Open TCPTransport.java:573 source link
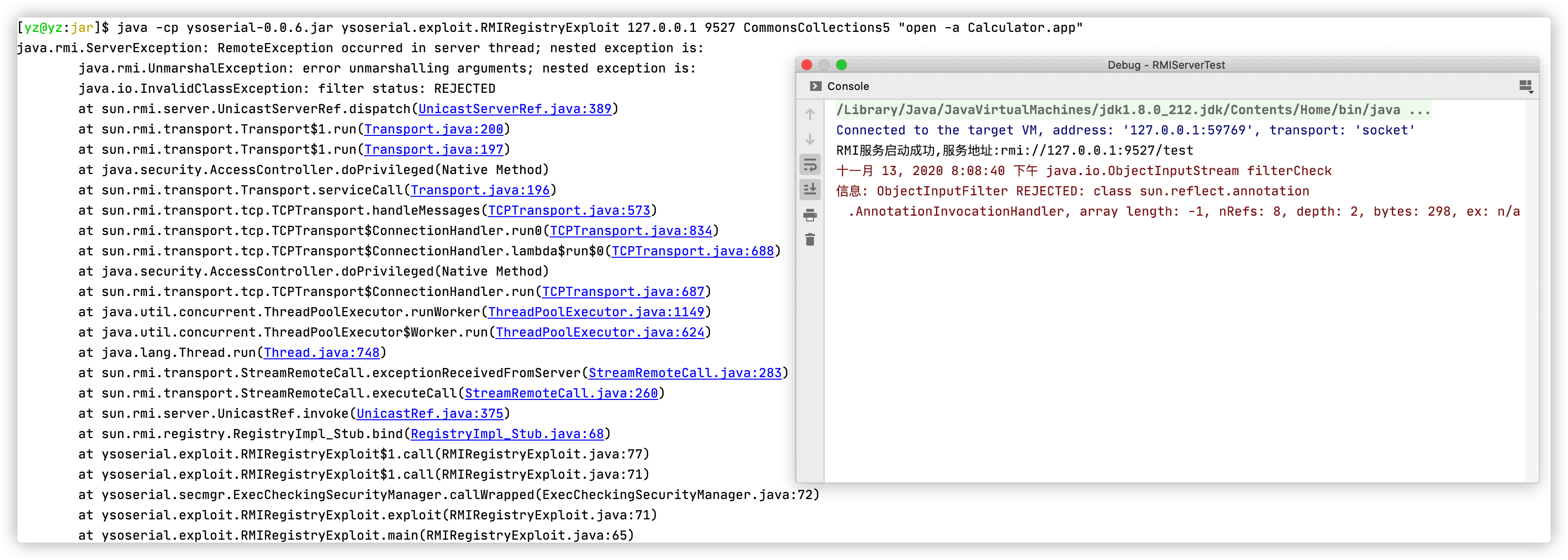1568x560 pixels. pos(568,211)
